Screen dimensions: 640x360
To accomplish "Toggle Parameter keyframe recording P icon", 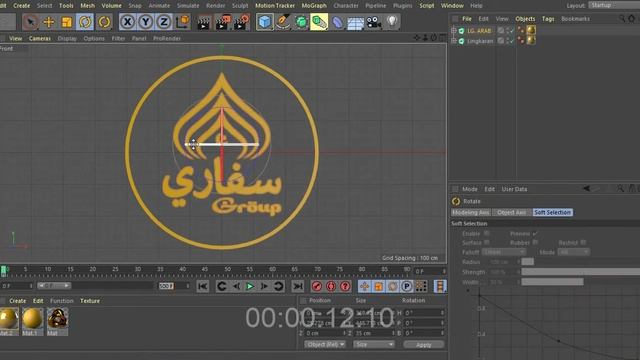I will point(407,287).
